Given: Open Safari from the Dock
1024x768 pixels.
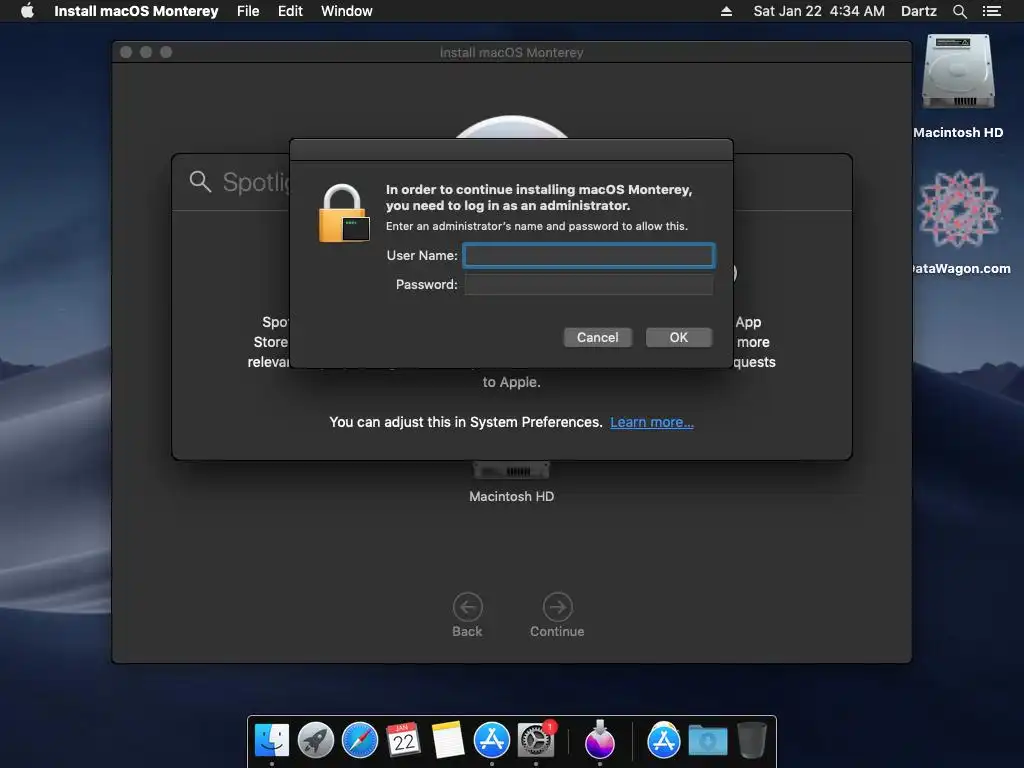Looking at the screenshot, I should tap(360, 741).
